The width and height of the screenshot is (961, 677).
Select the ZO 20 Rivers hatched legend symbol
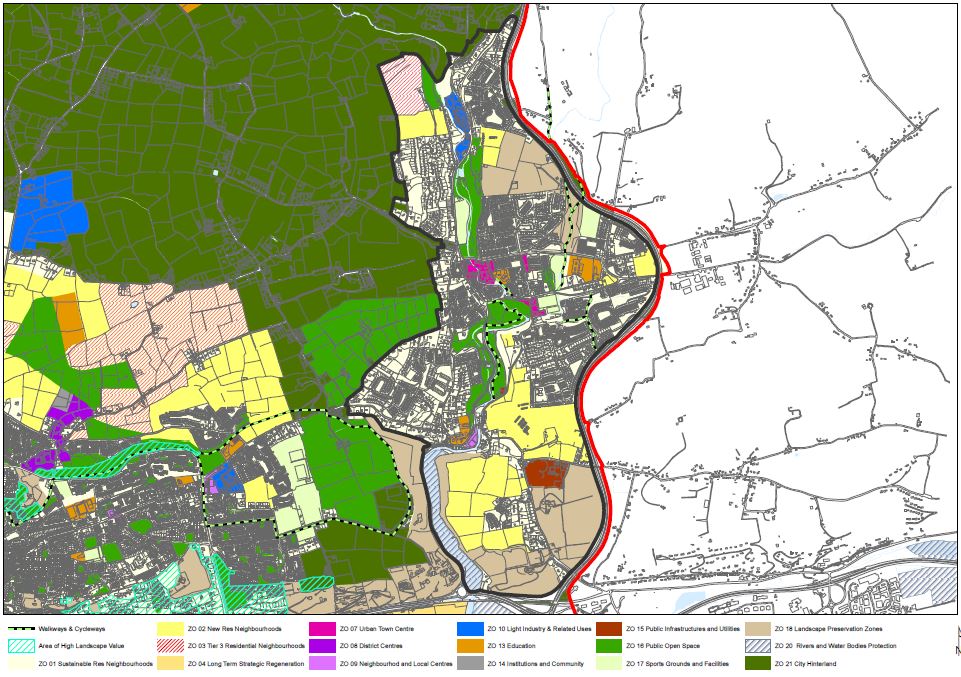coord(756,646)
